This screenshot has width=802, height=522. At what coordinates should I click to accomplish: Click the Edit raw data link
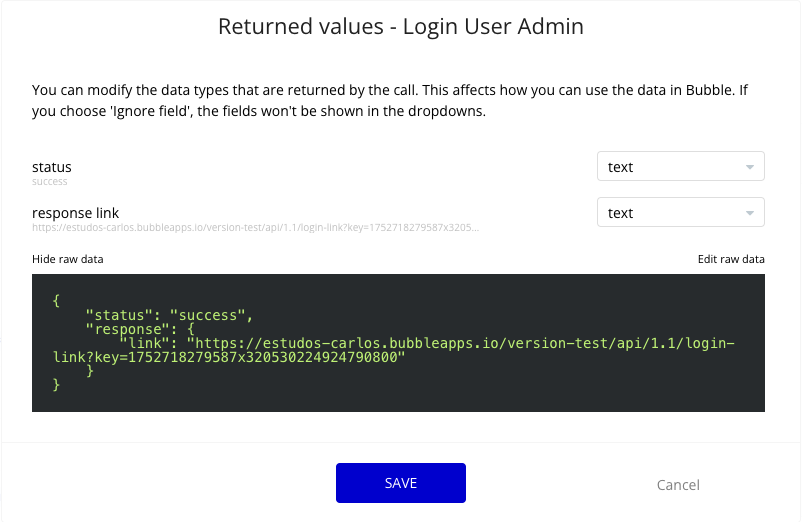tap(731, 259)
